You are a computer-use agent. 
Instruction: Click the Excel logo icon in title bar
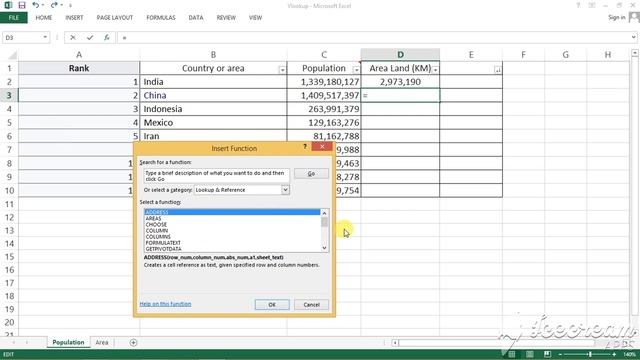point(8,5)
